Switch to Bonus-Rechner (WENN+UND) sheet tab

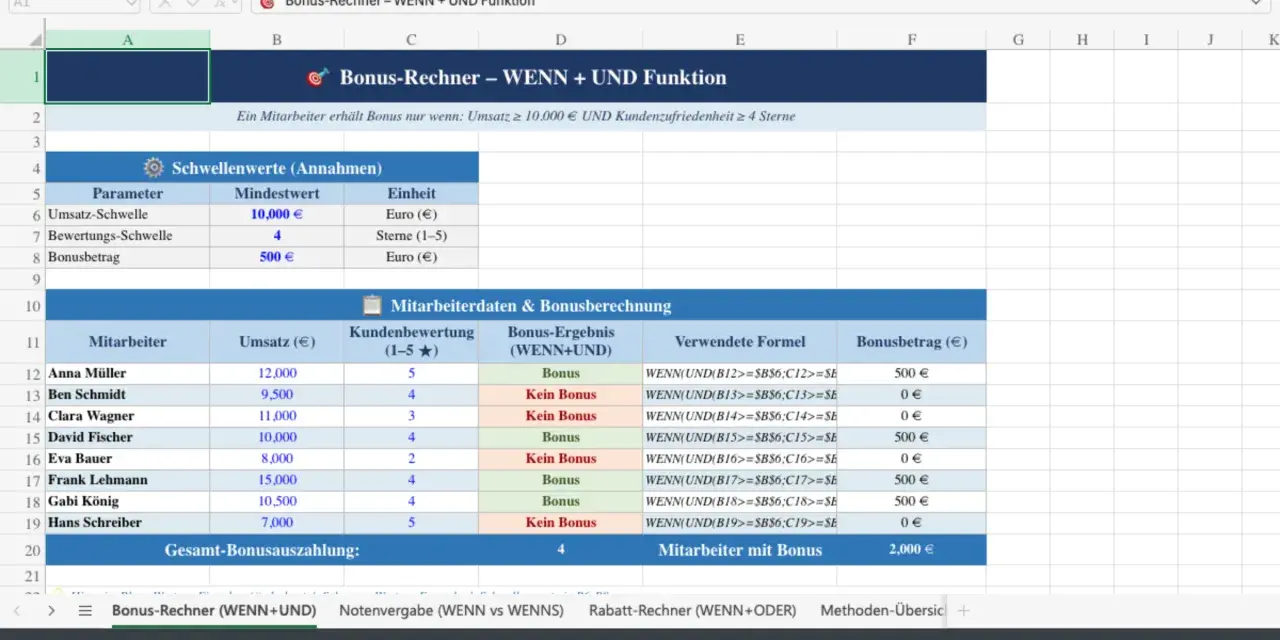(x=214, y=610)
